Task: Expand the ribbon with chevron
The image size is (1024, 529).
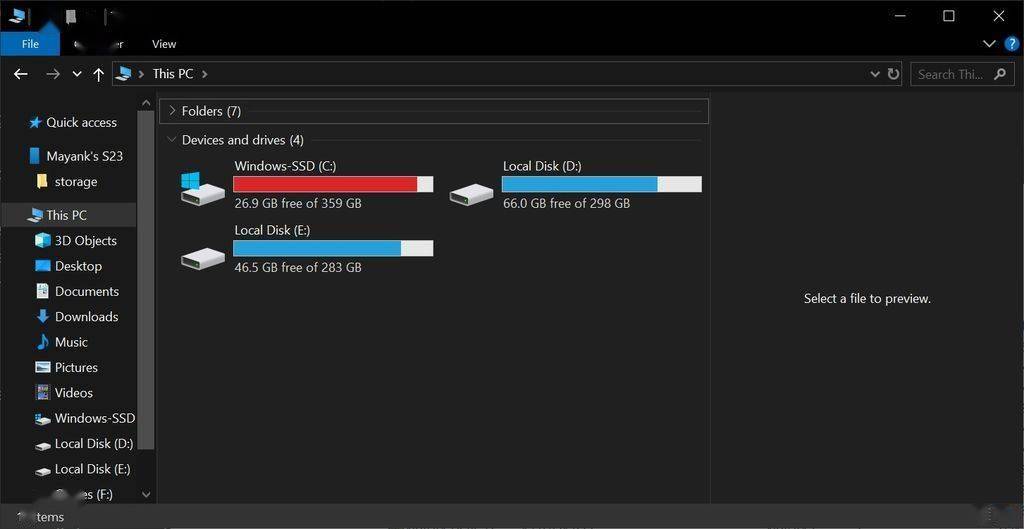Action: (x=989, y=44)
